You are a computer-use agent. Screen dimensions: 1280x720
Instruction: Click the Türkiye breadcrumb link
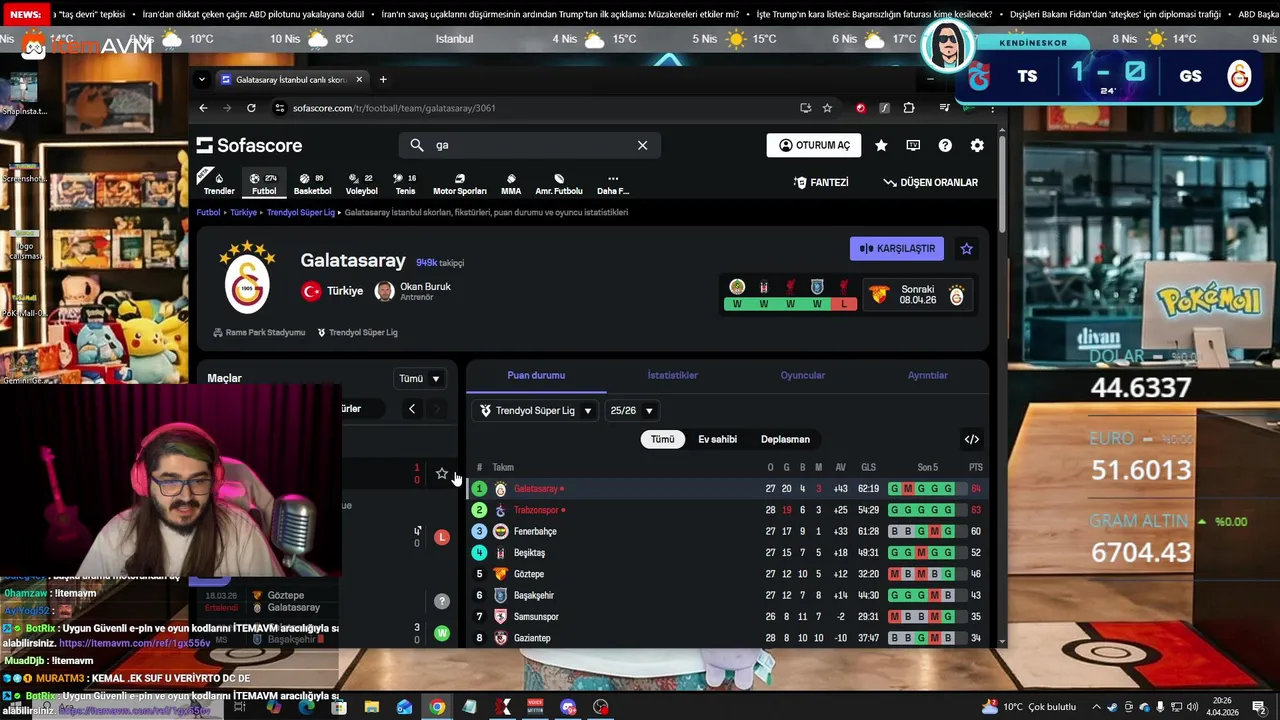point(243,213)
